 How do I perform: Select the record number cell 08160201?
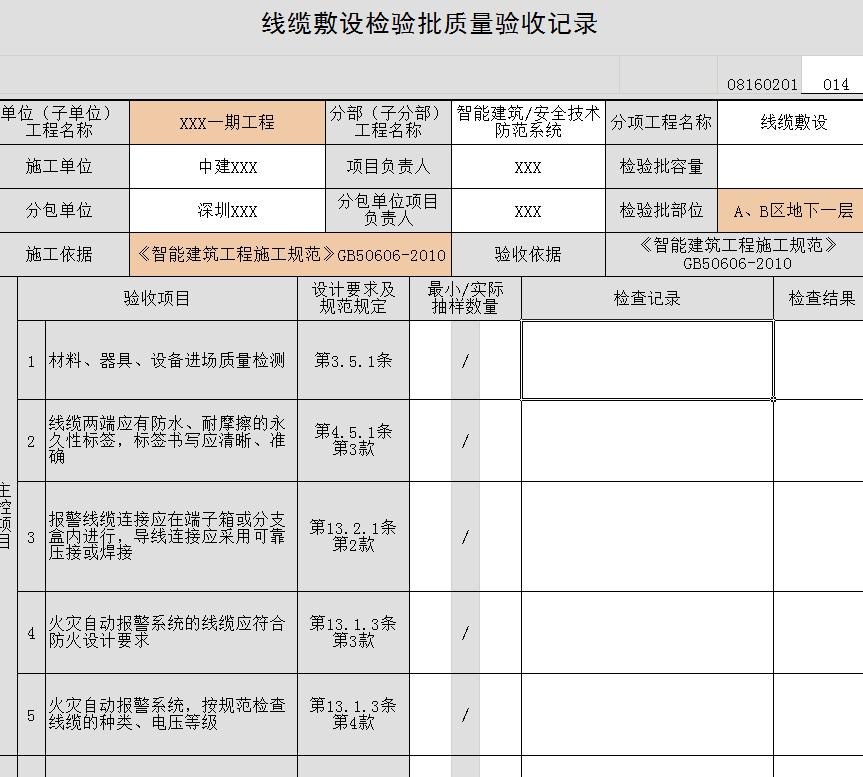click(762, 85)
